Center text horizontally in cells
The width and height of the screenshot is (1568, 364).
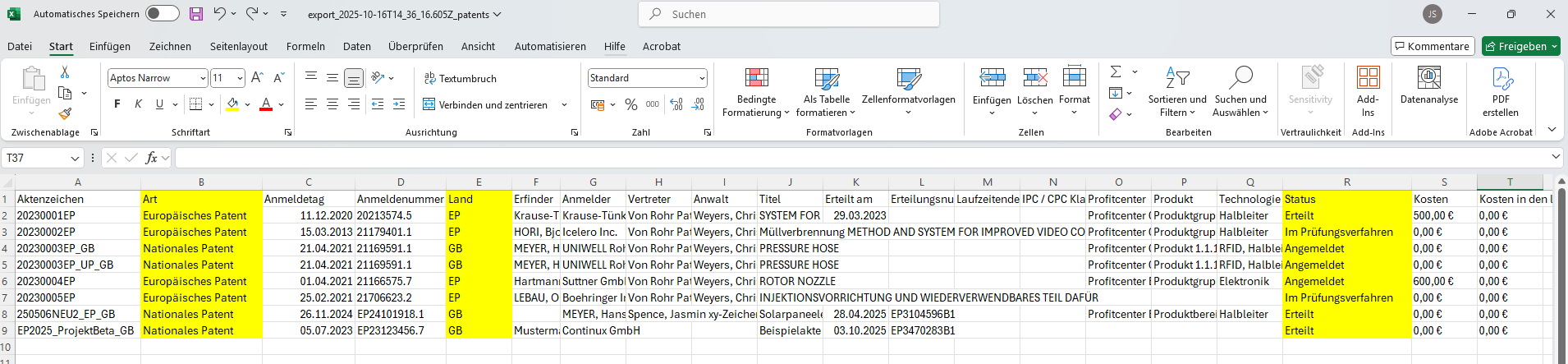(x=332, y=104)
